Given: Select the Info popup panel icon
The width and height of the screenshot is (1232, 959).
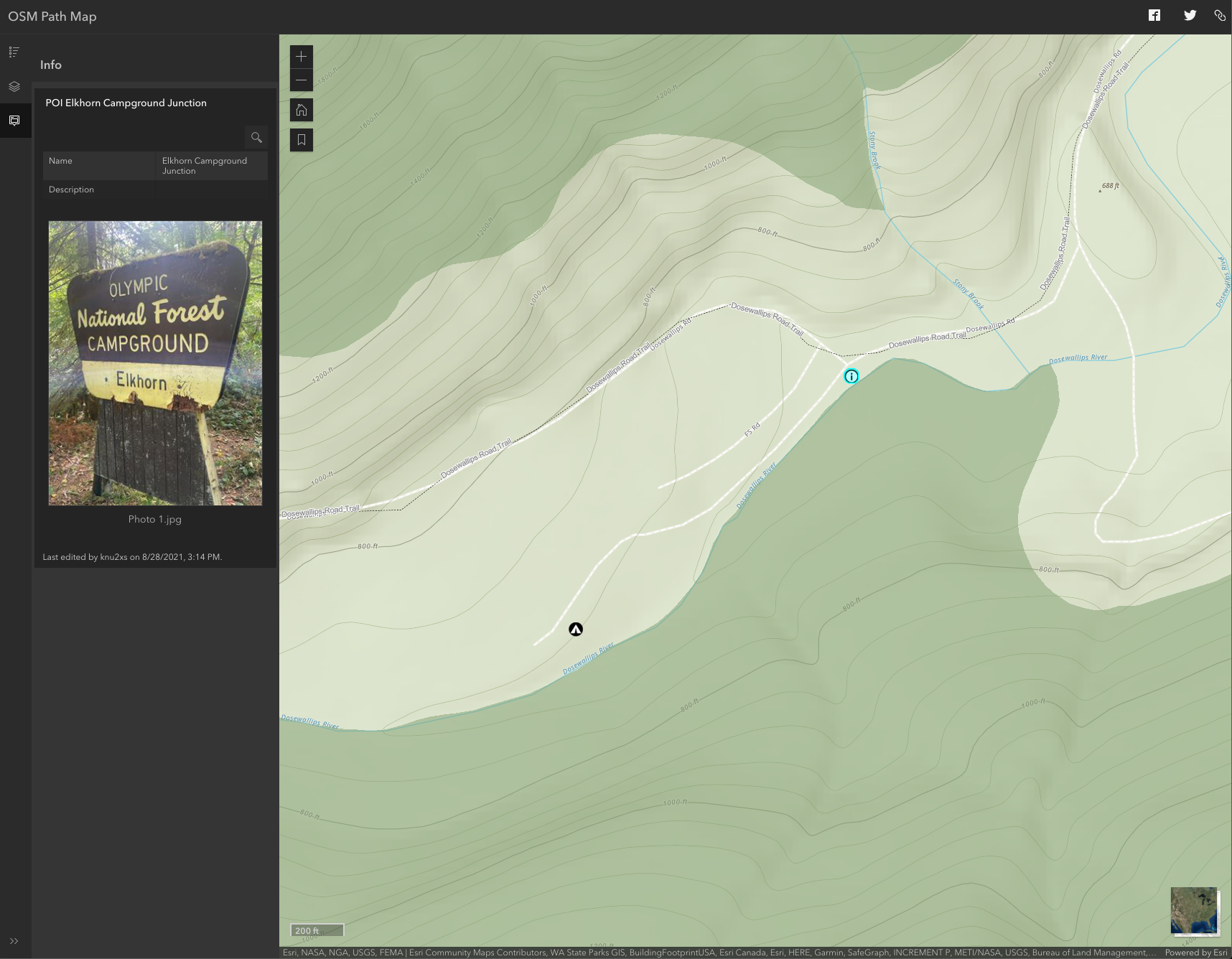Looking at the screenshot, I should coord(14,121).
